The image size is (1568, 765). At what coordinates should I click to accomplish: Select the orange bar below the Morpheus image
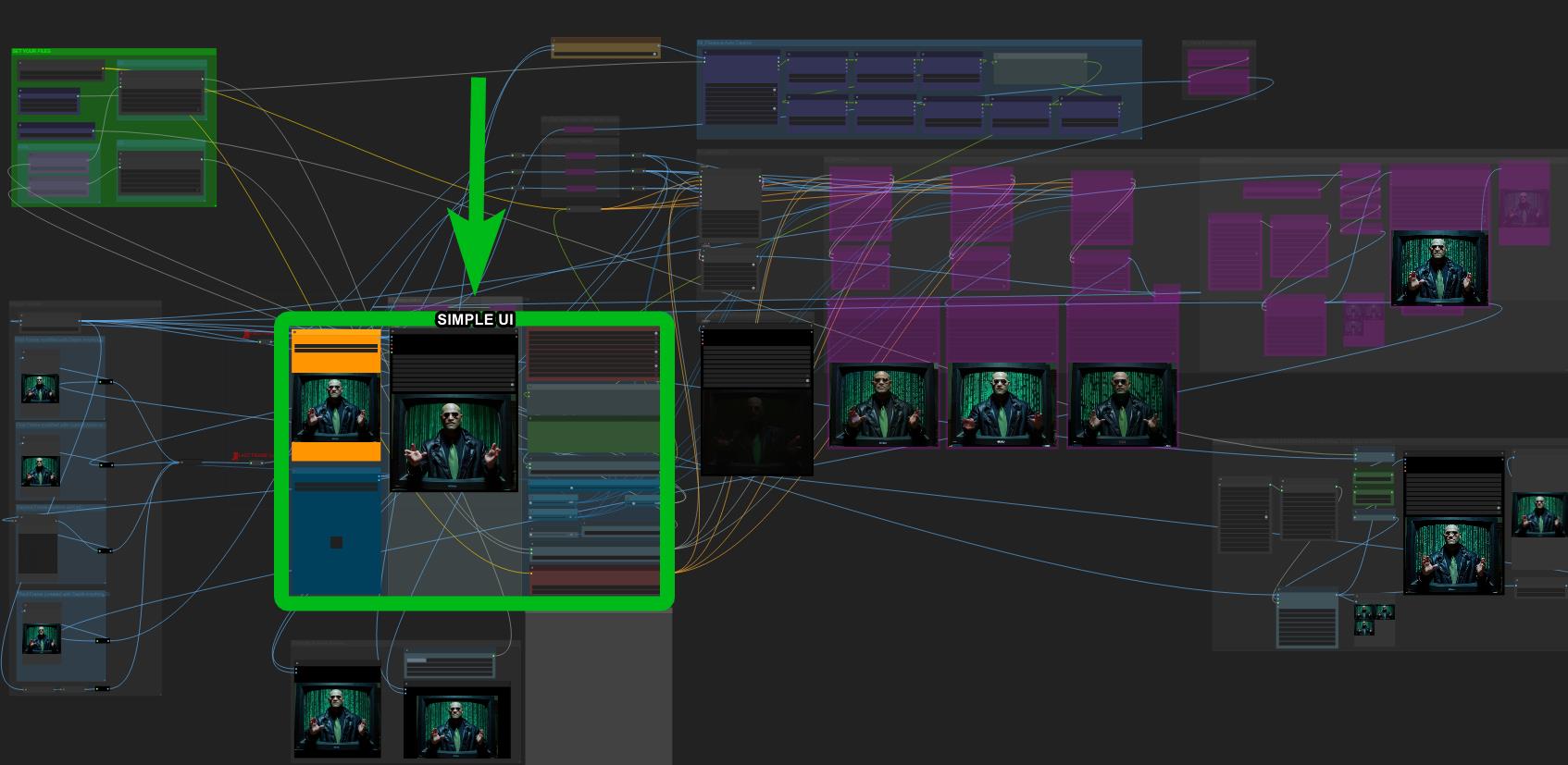336,451
